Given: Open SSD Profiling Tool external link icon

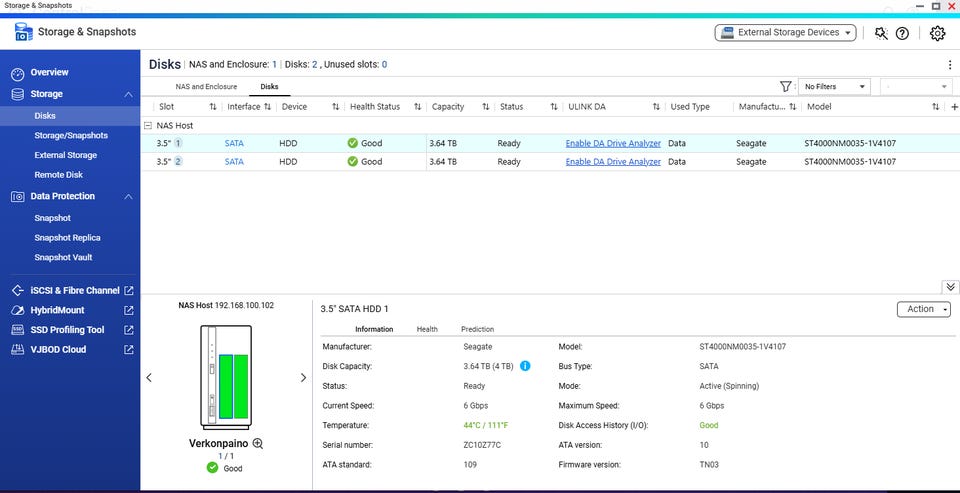Looking at the screenshot, I should 129,329.
